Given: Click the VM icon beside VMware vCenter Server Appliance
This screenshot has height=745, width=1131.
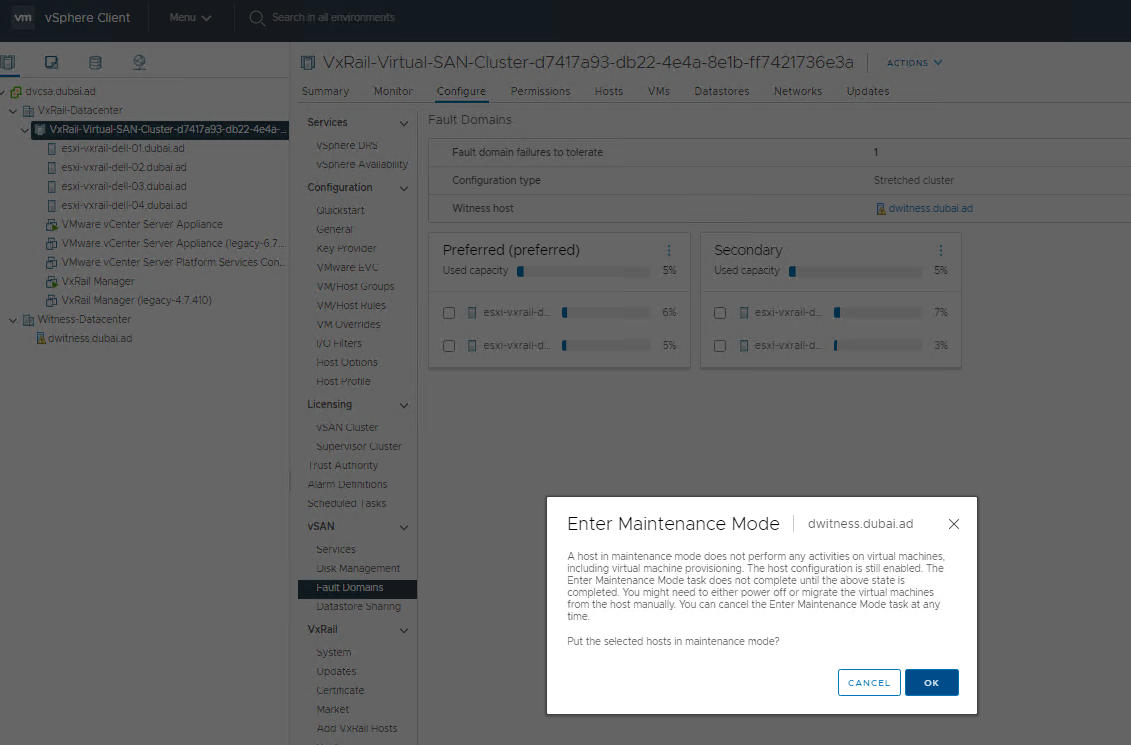Looking at the screenshot, I should click(51, 224).
